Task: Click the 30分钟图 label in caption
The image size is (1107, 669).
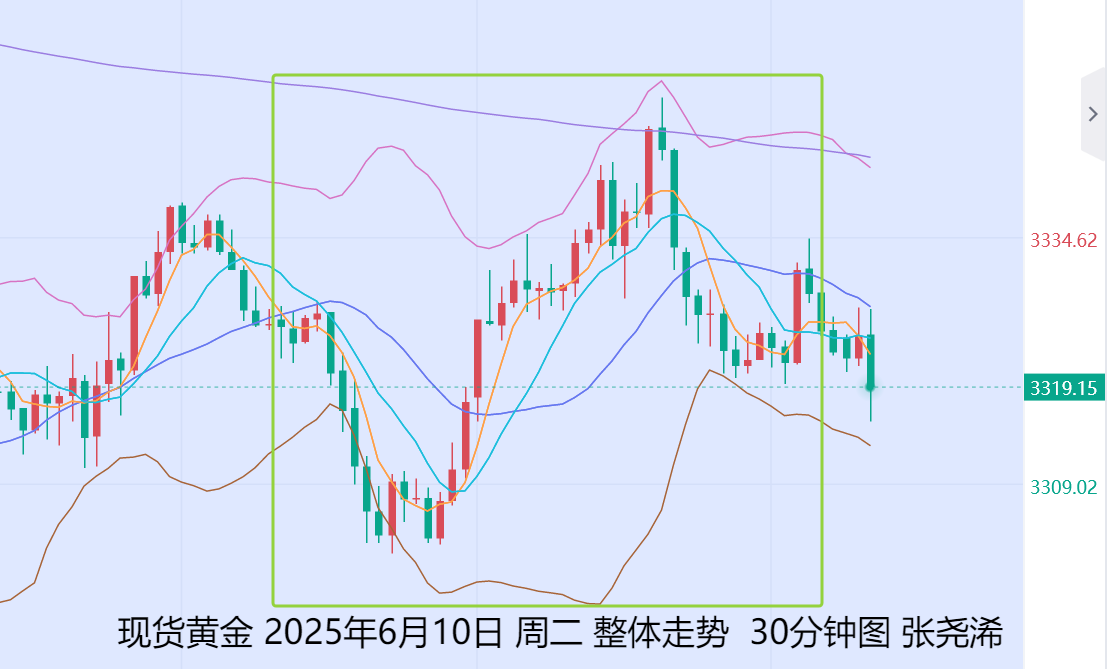Action: 819,633
